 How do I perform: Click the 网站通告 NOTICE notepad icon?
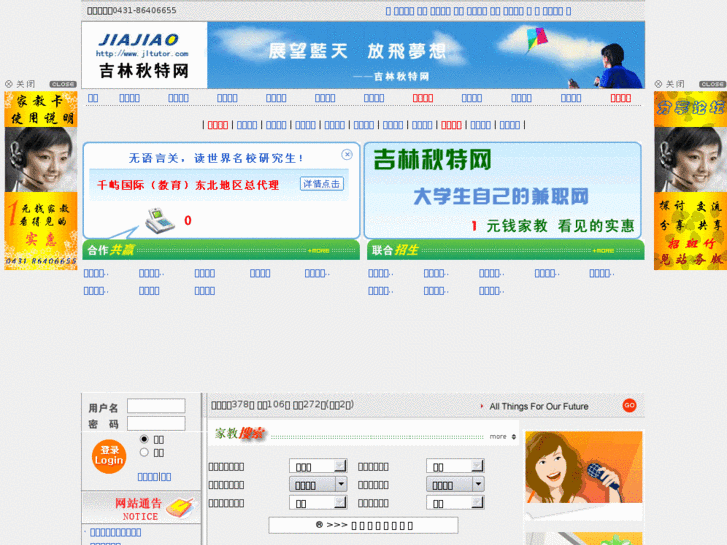click(x=182, y=508)
